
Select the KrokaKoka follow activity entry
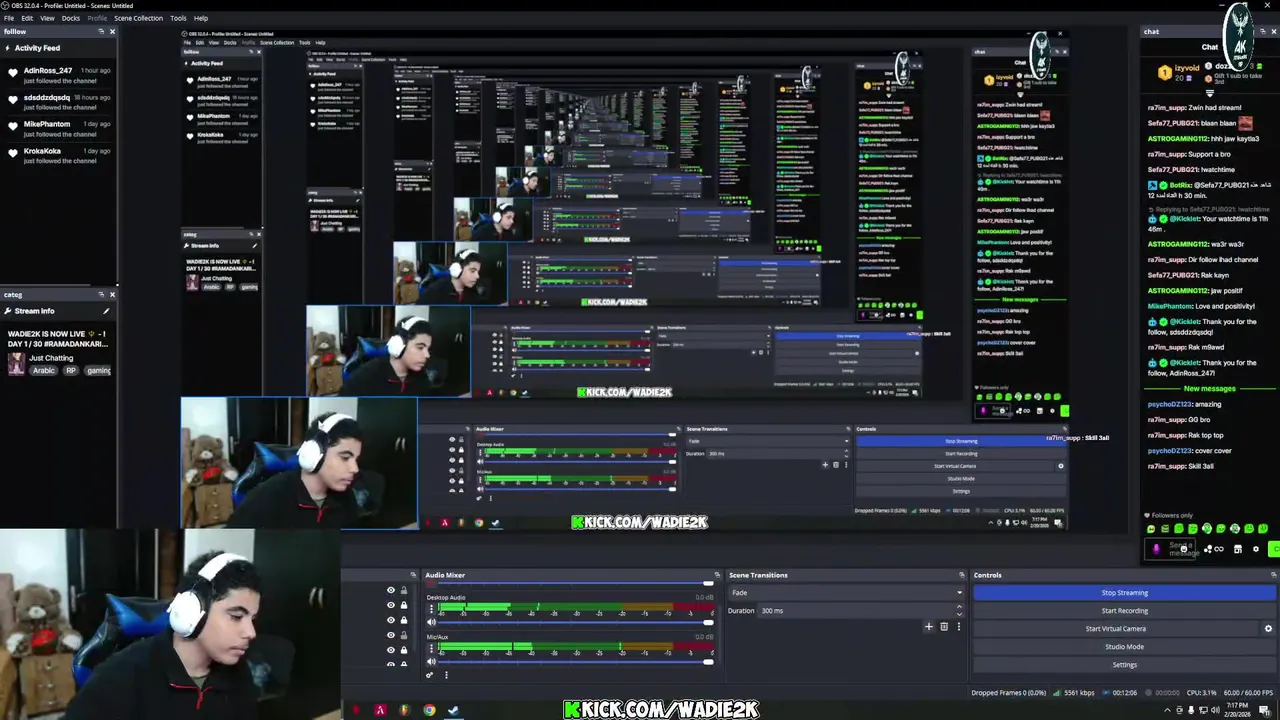(x=59, y=156)
